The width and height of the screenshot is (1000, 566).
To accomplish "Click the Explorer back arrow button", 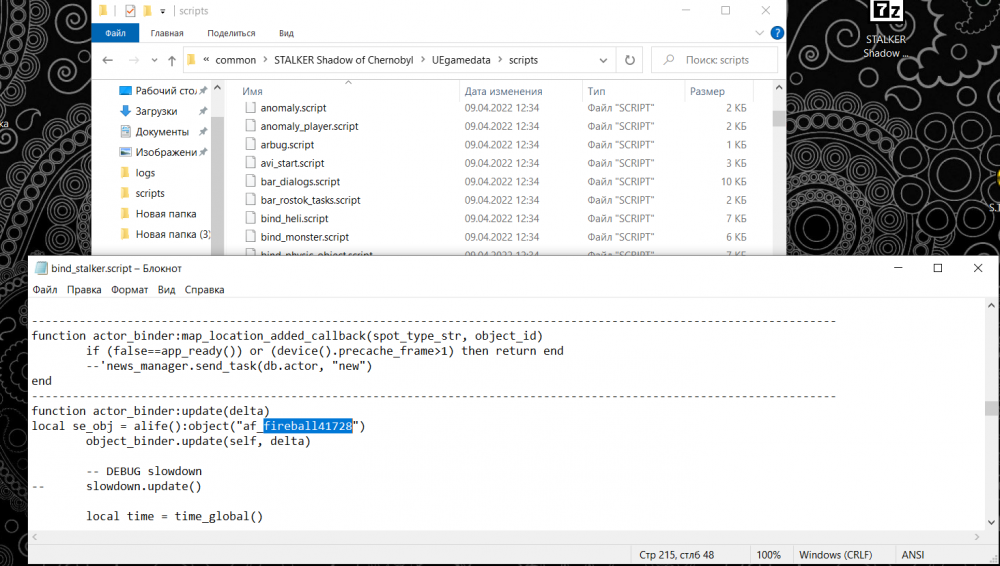I will (107, 60).
